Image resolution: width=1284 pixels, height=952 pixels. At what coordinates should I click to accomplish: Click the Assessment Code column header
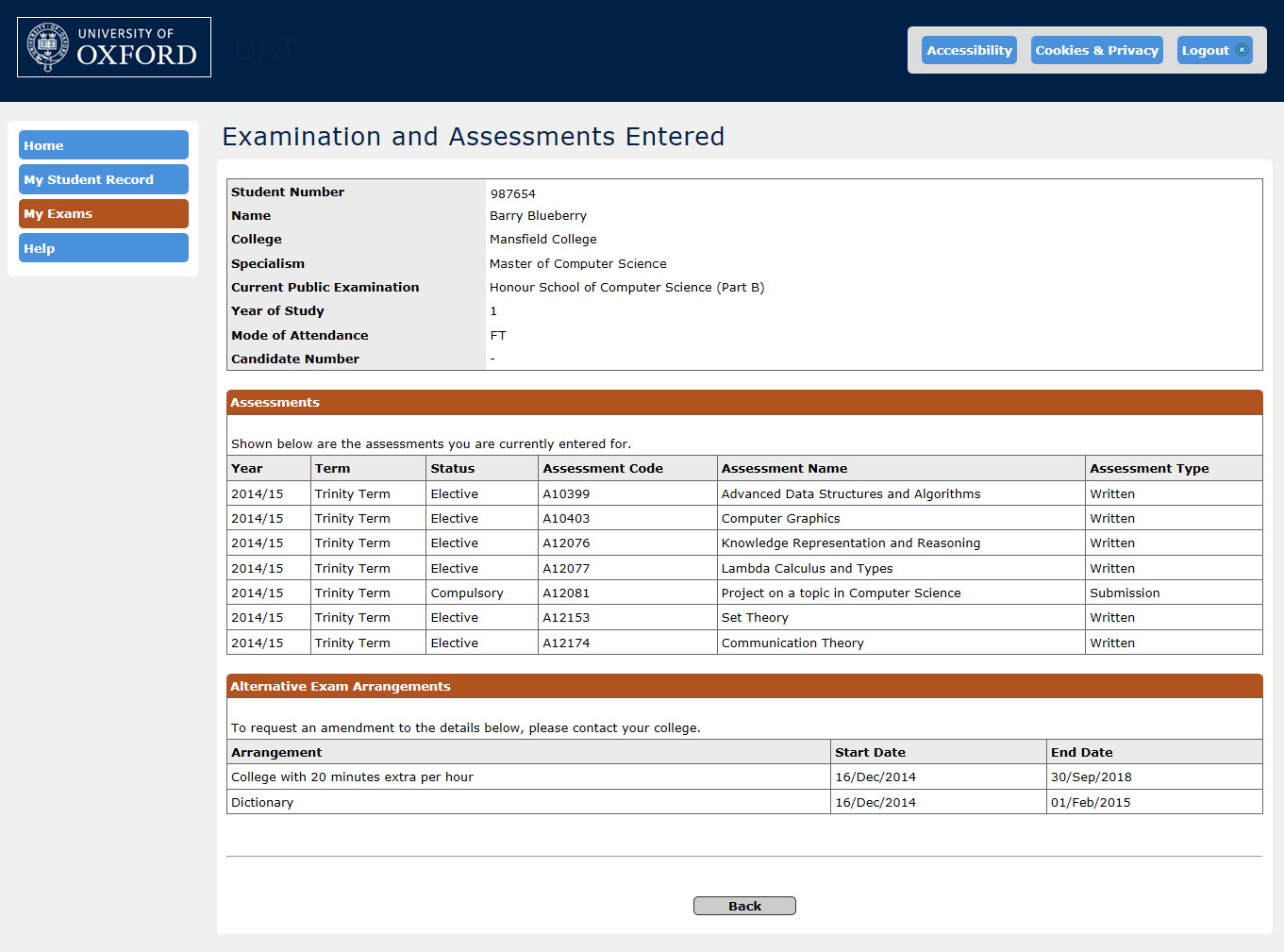603,468
